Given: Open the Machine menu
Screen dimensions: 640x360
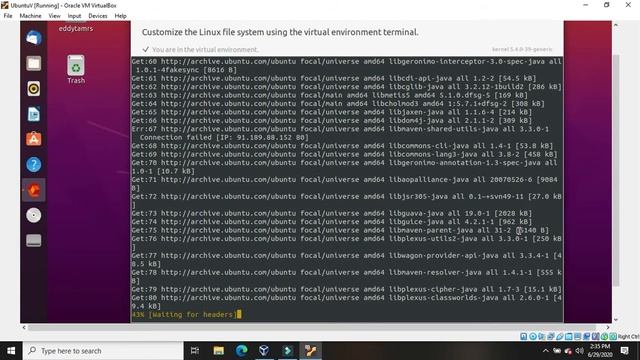Looking at the screenshot, I should pyautogui.click(x=30, y=16).
